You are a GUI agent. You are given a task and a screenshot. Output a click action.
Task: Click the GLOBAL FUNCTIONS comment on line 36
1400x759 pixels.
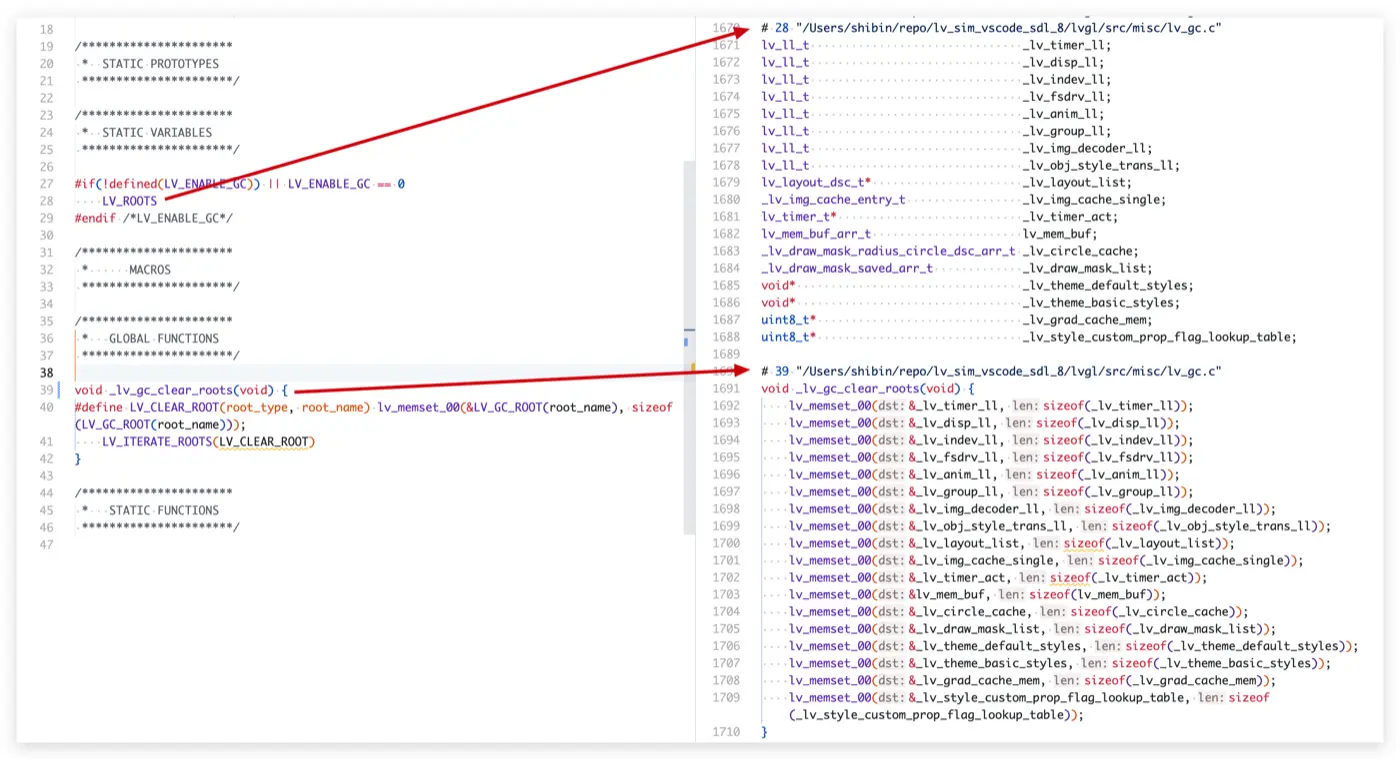pos(163,338)
